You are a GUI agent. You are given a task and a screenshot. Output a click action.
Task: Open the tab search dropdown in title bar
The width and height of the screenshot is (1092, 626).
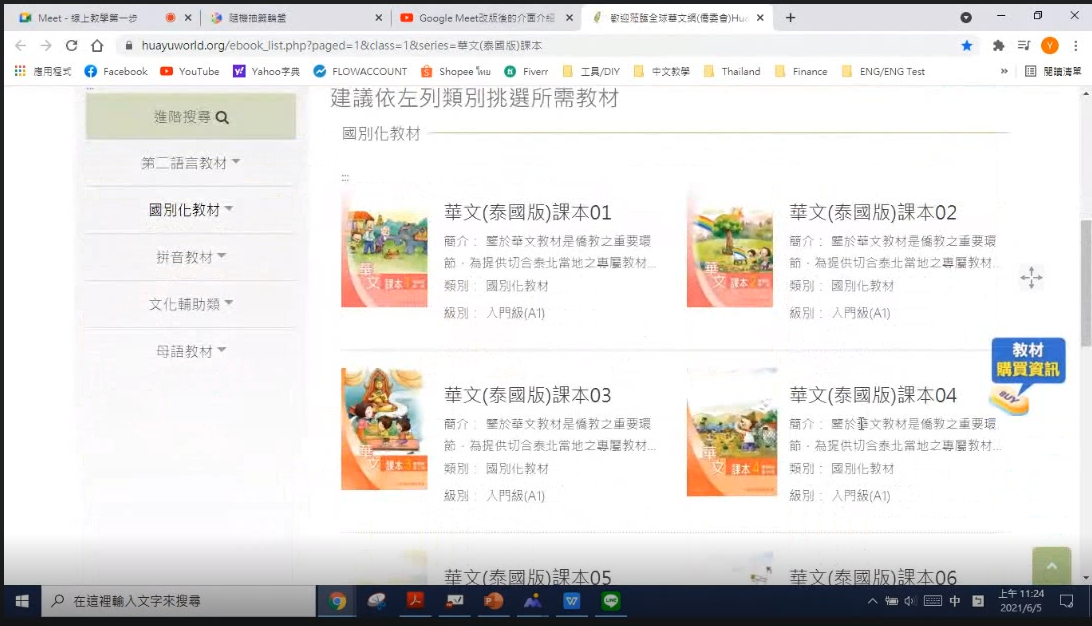point(966,17)
